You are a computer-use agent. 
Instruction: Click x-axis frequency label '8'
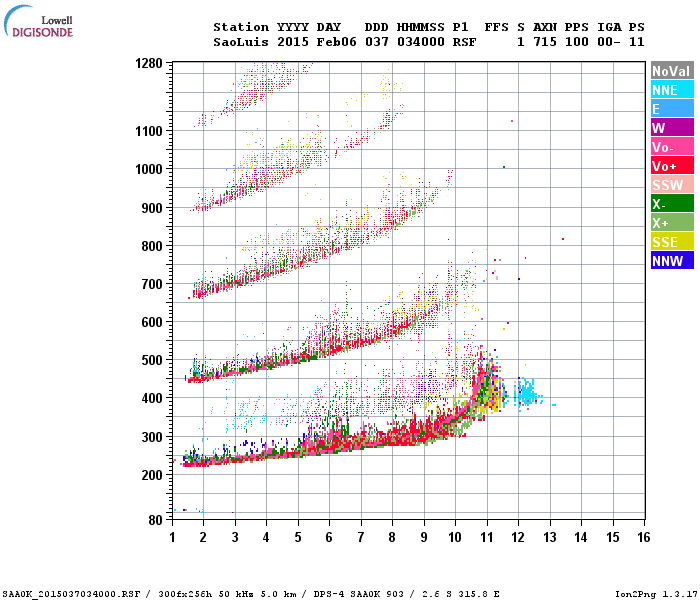pos(392,537)
